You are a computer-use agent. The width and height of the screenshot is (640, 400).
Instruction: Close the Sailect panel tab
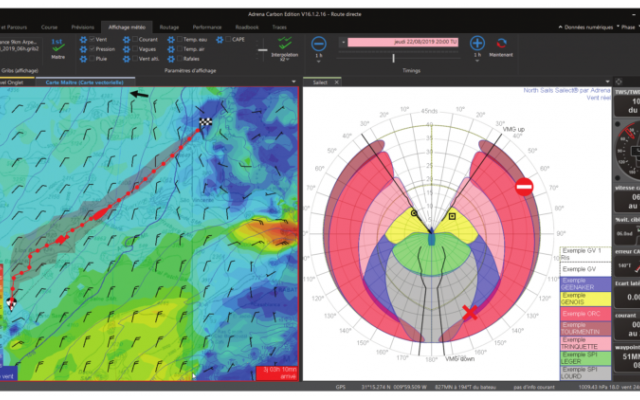(x=334, y=82)
